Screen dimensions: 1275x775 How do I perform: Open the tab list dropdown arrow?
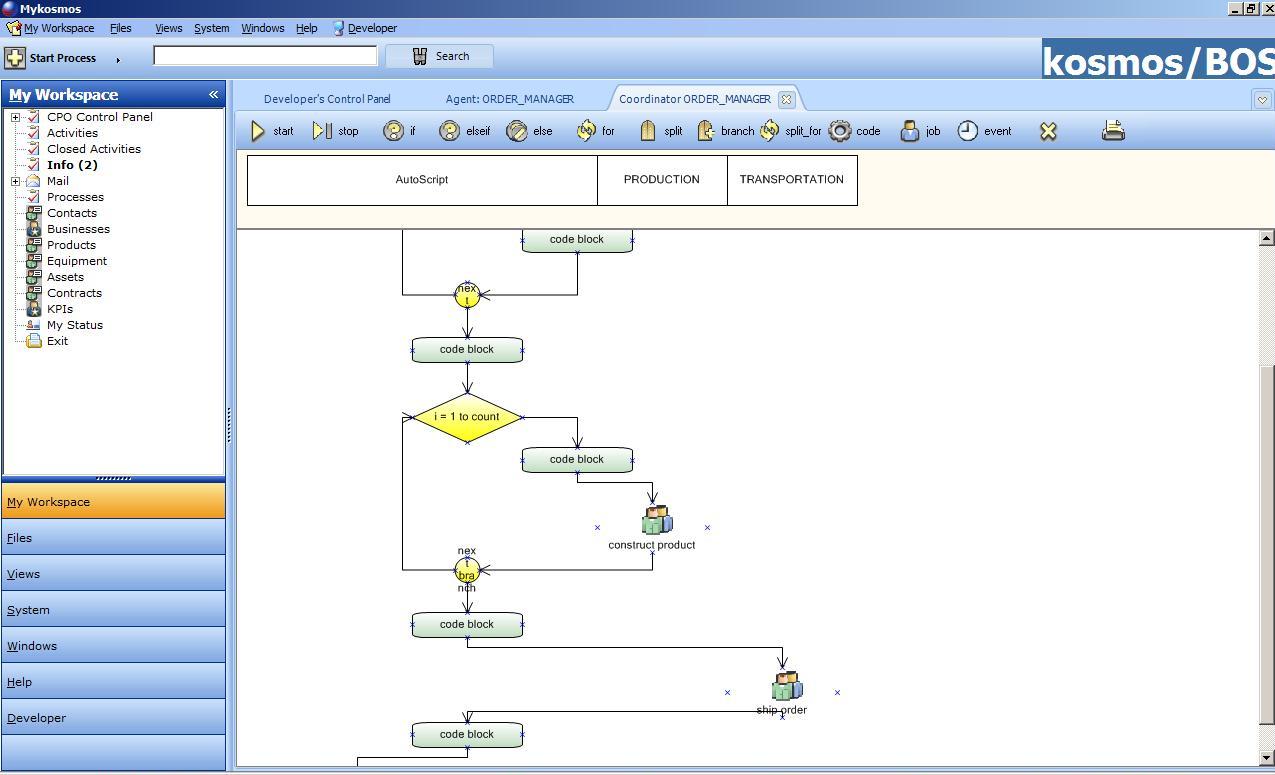click(1262, 100)
